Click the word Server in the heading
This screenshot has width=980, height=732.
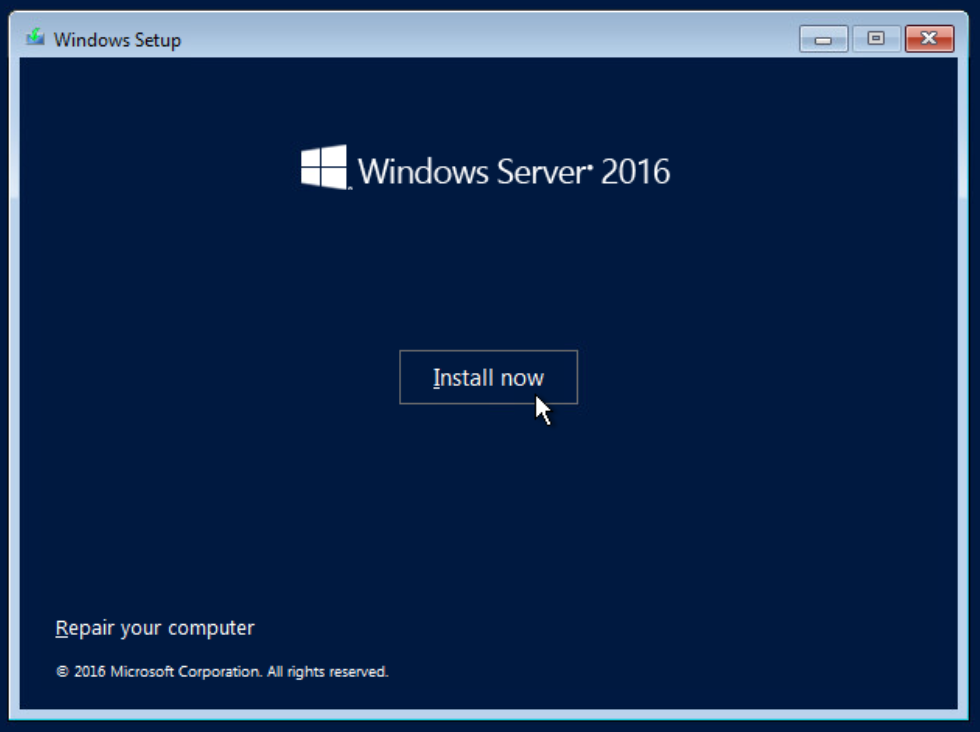(539, 171)
